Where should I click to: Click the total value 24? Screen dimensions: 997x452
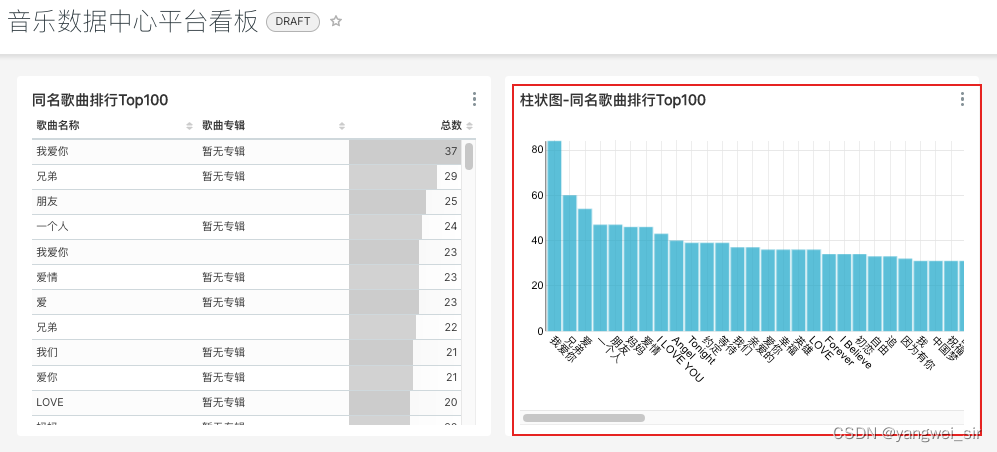coord(451,226)
